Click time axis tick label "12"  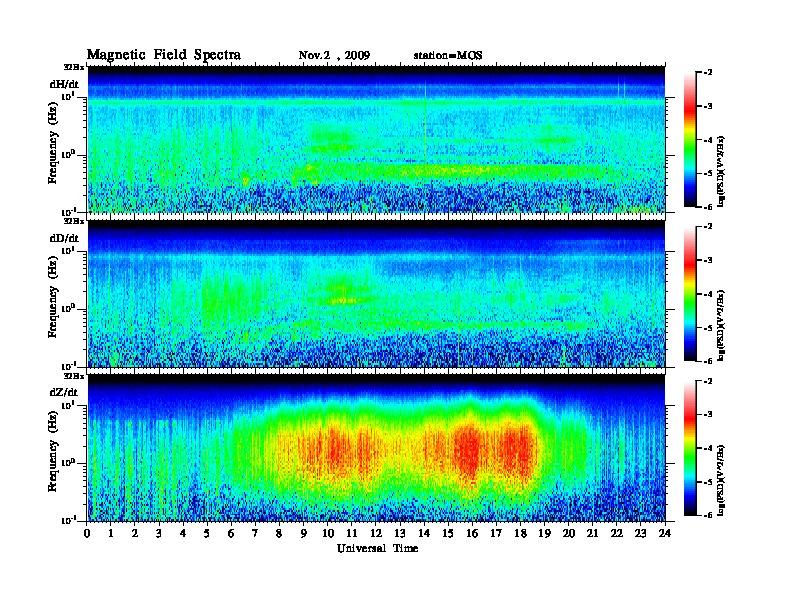pos(376,533)
